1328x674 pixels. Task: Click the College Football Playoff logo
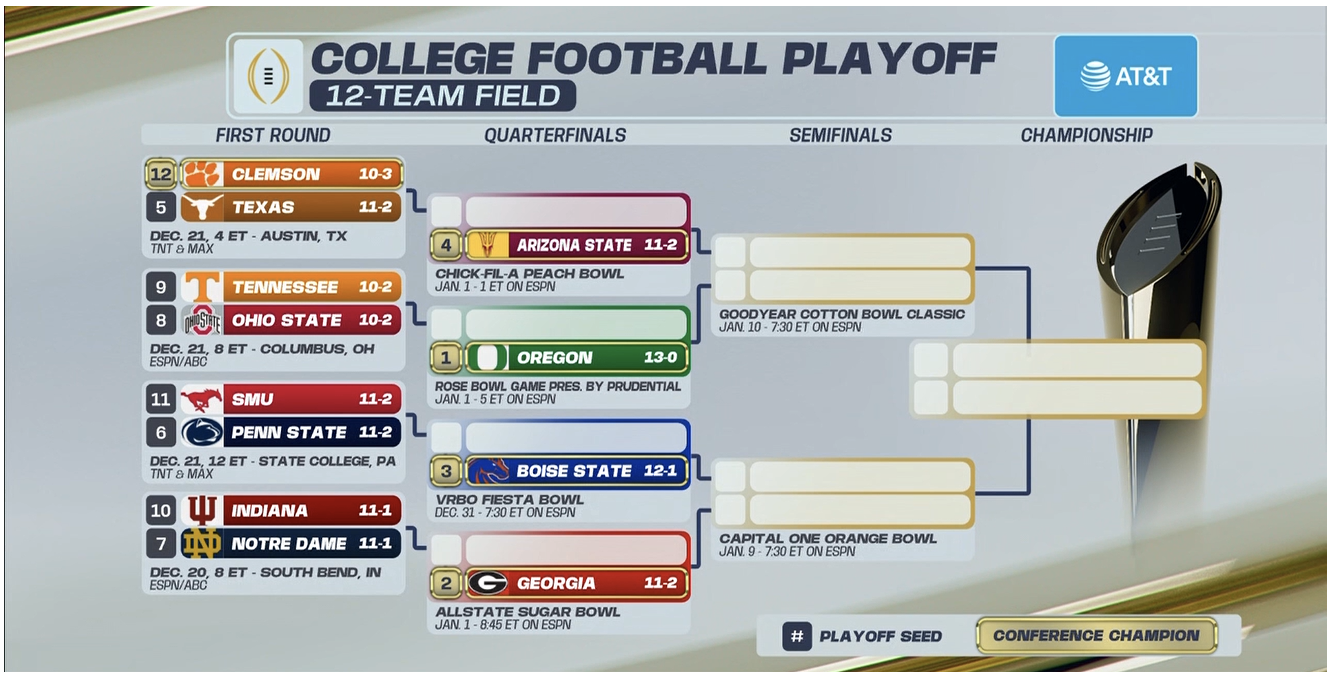[267, 76]
